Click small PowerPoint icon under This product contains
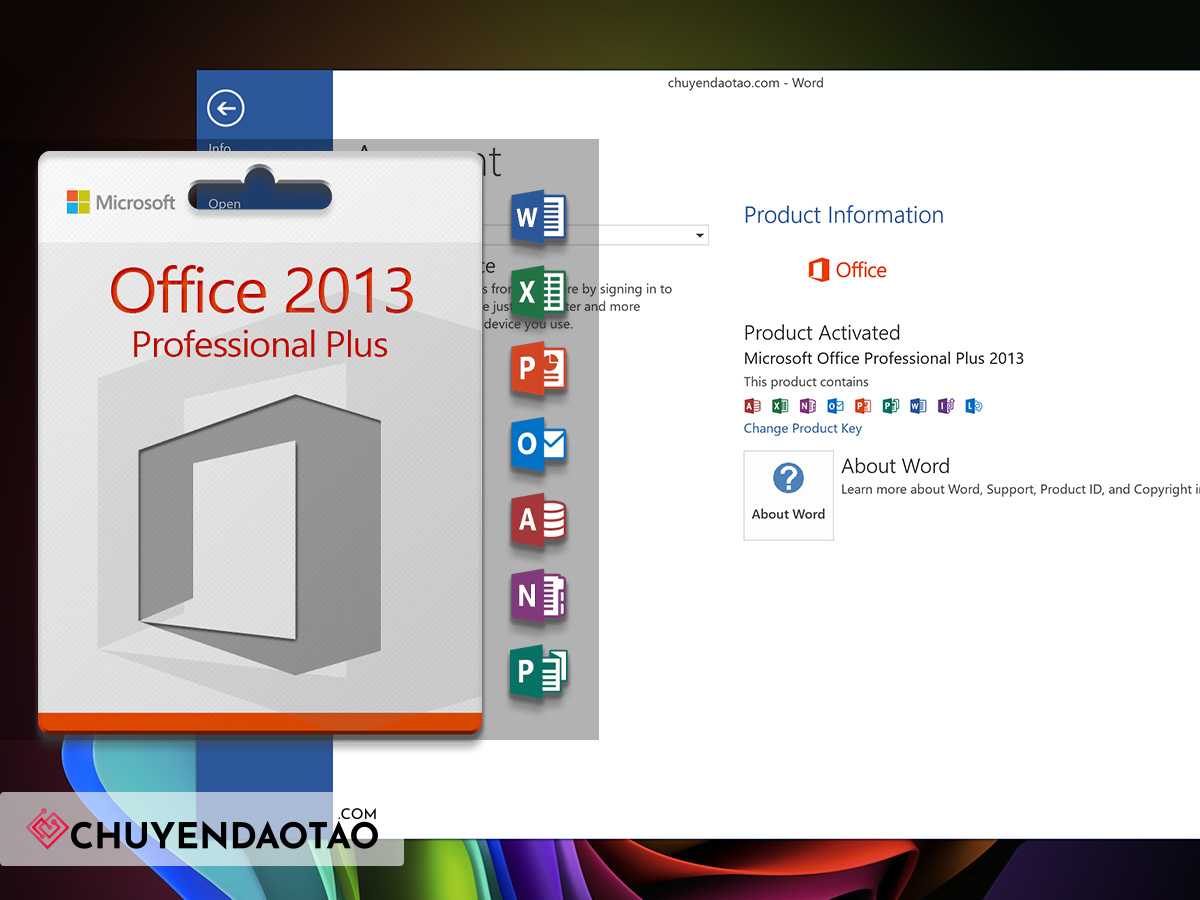 (863, 406)
